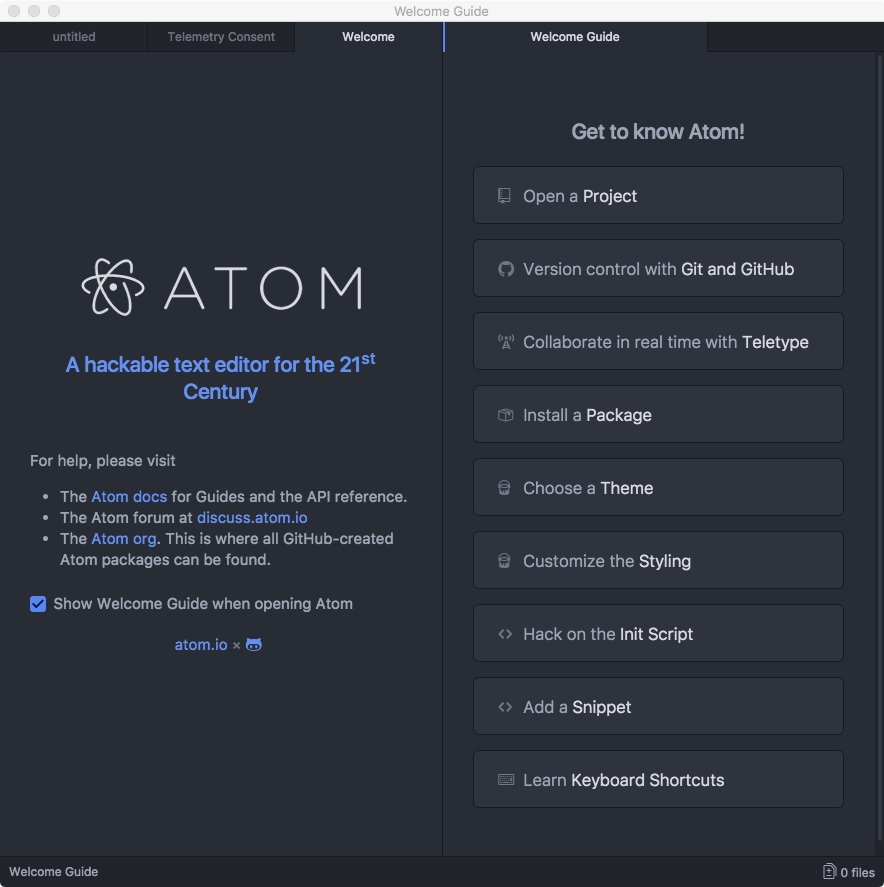Click the For help, please visit text
This screenshot has width=884, height=887.
point(102,460)
